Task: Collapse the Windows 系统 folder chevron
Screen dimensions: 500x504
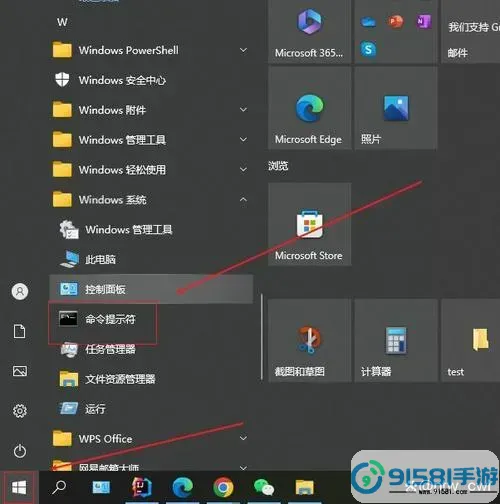Action: [x=244, y=199]
